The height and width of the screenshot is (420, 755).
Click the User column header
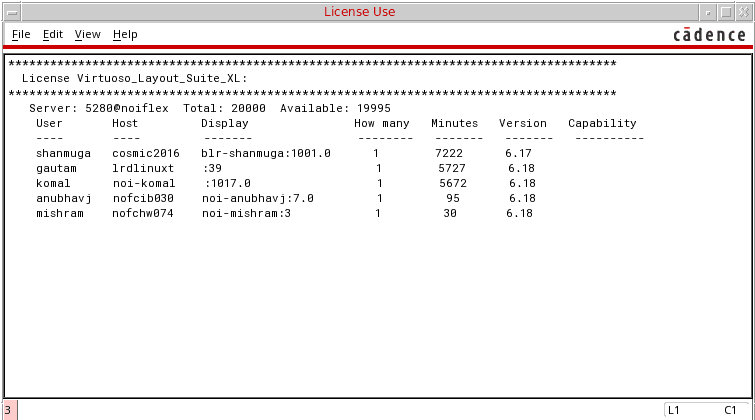pyautogui.click(x=49, y=123)
